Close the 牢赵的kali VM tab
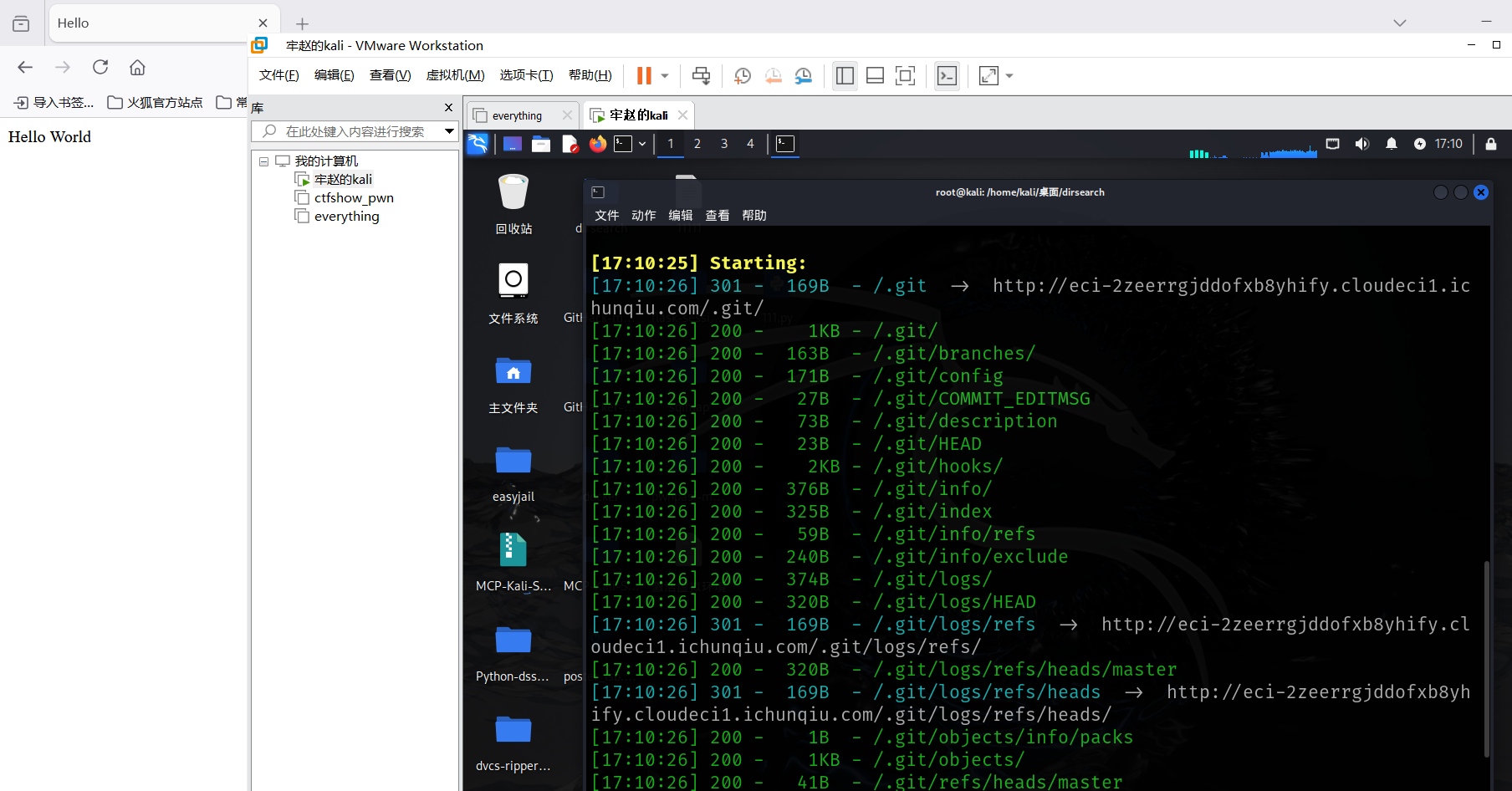 pos(683,115)
